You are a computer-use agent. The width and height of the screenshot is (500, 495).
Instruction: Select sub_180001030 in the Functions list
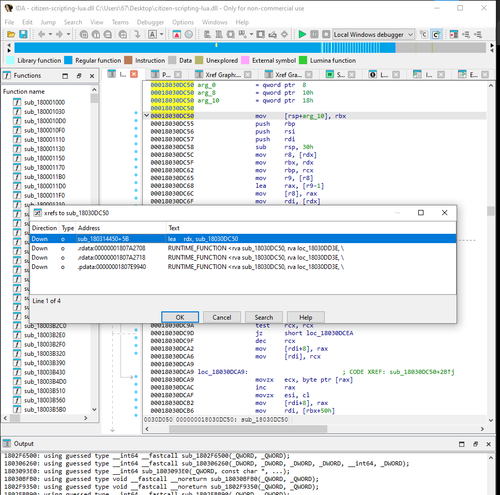44,112
